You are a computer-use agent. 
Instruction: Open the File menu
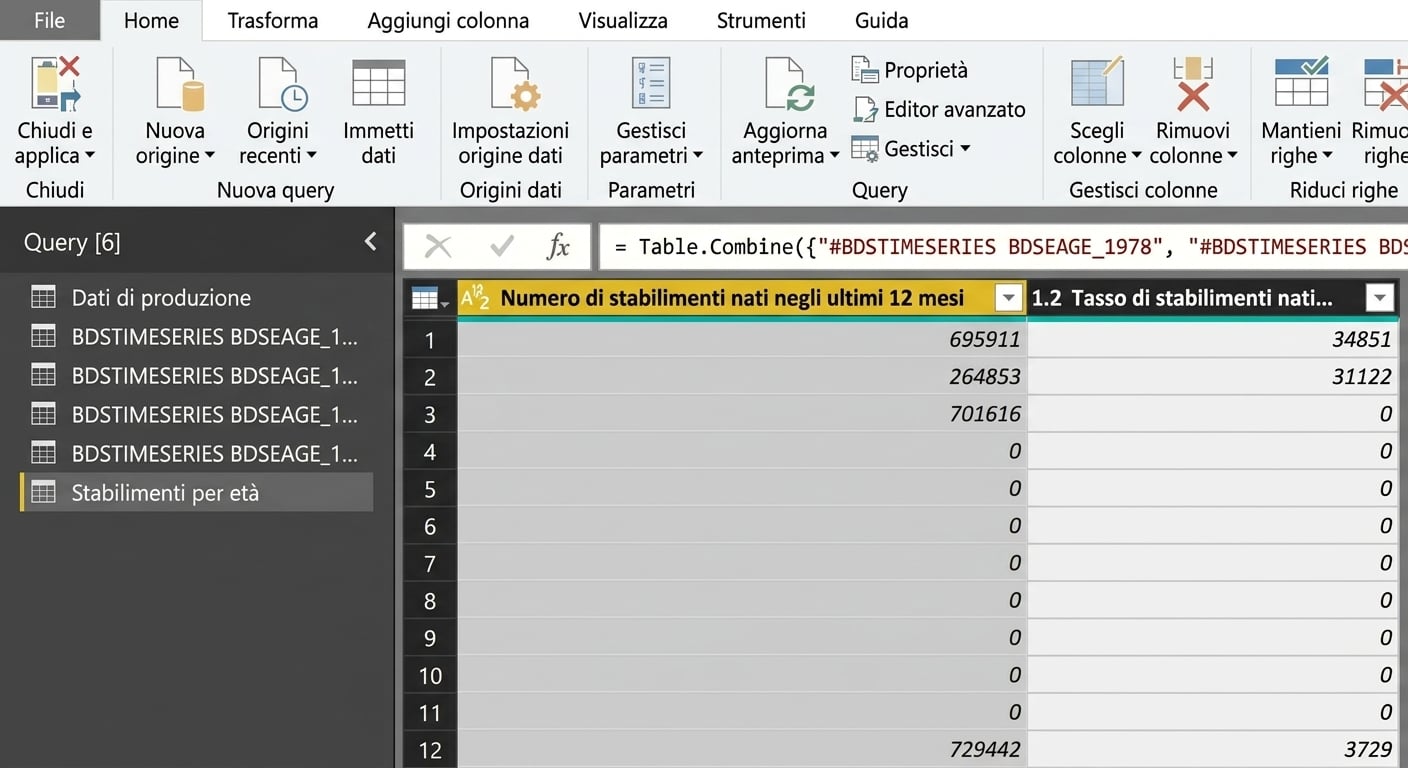pos(49,20)
